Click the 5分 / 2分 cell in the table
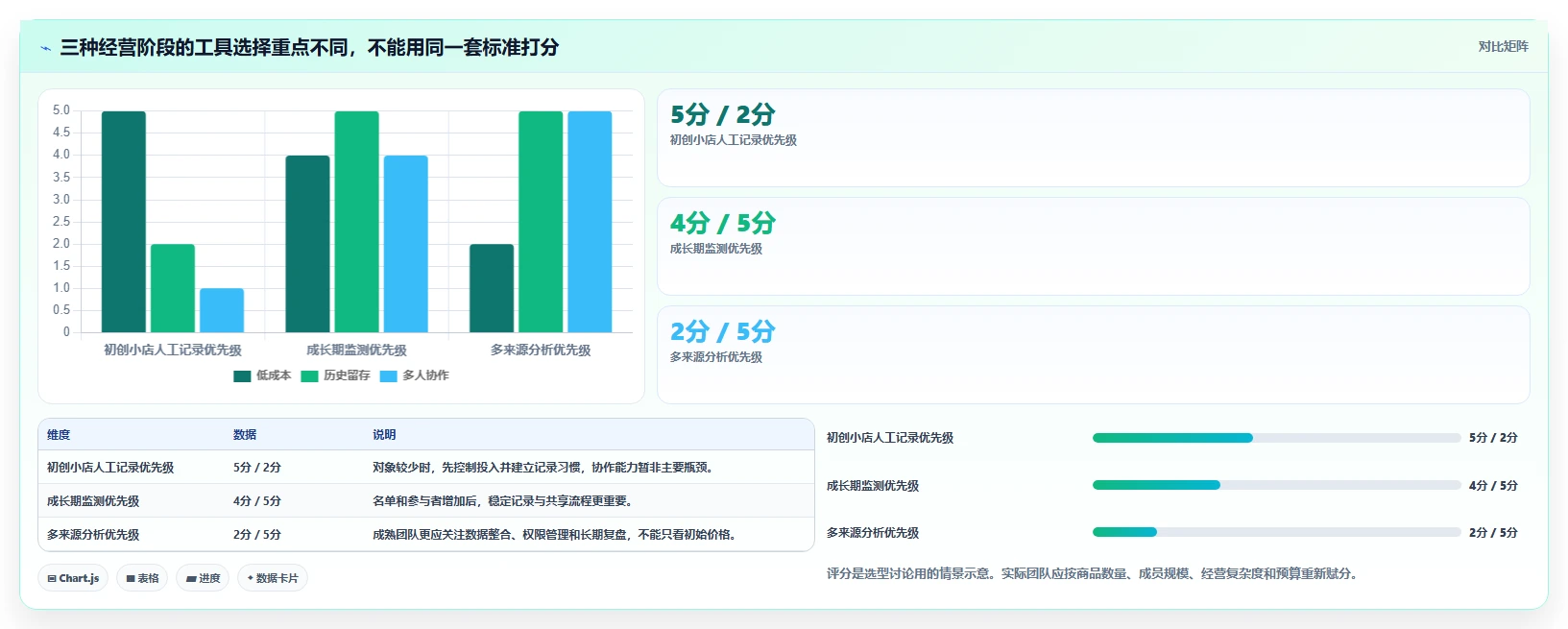The image size is (1568, 629). pyautogui.click(x=257, y=468)
